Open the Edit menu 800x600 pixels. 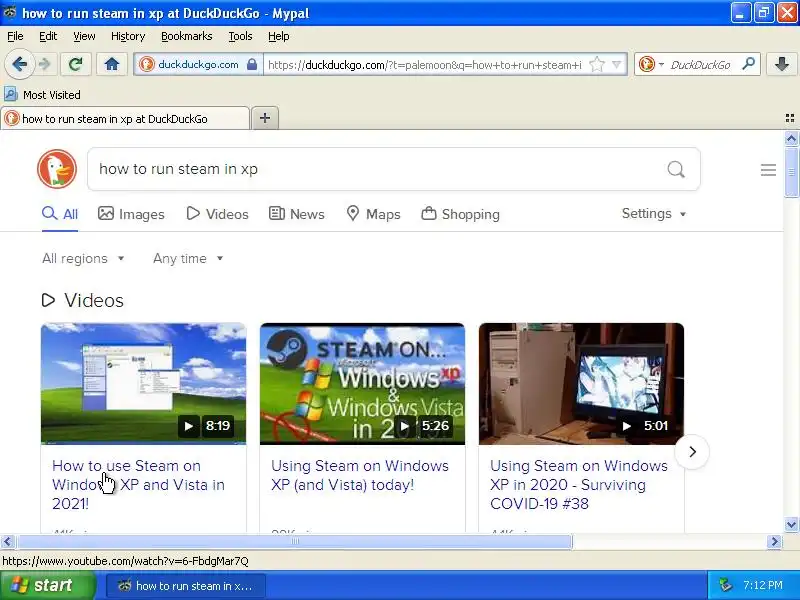tap(48, 36)
